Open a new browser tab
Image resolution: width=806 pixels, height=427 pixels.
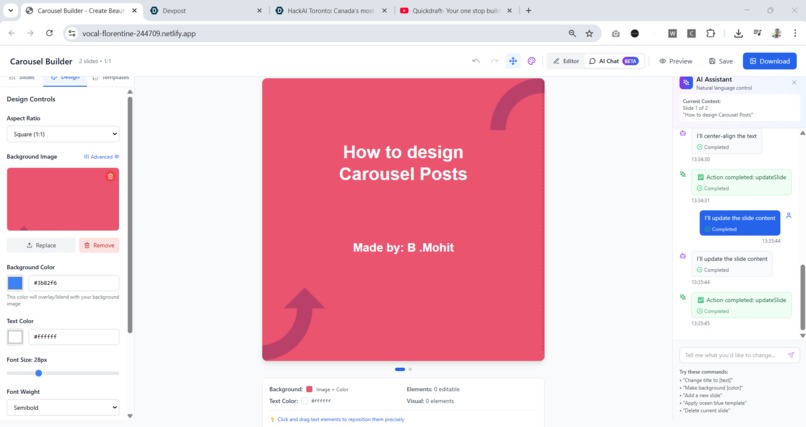tap(528, 10)
